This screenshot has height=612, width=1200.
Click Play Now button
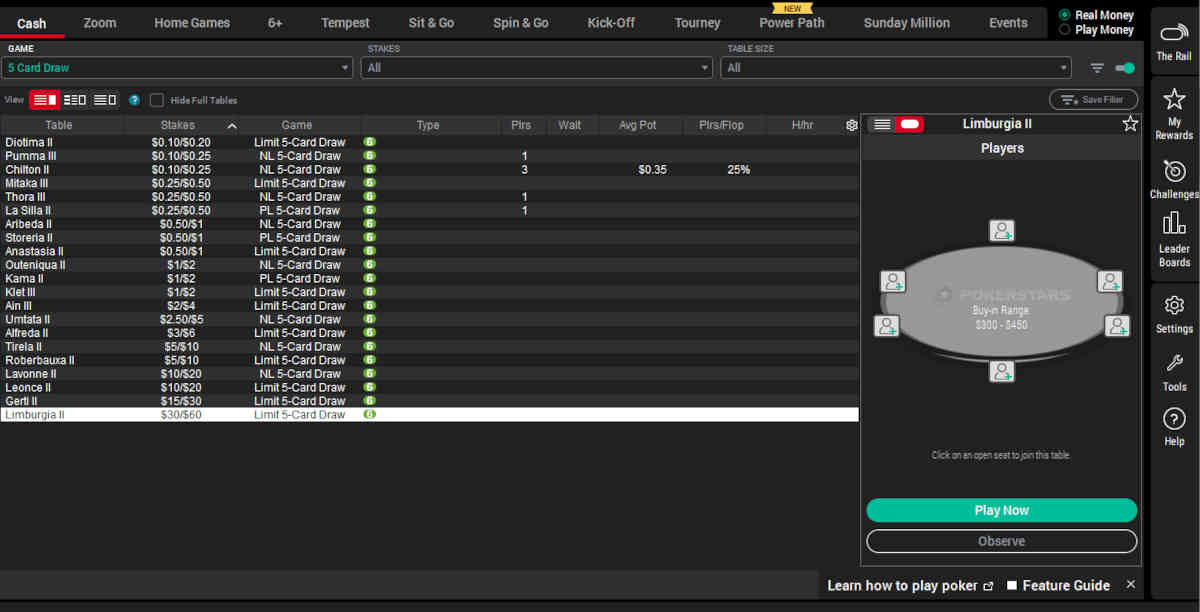coord(1002,510)
